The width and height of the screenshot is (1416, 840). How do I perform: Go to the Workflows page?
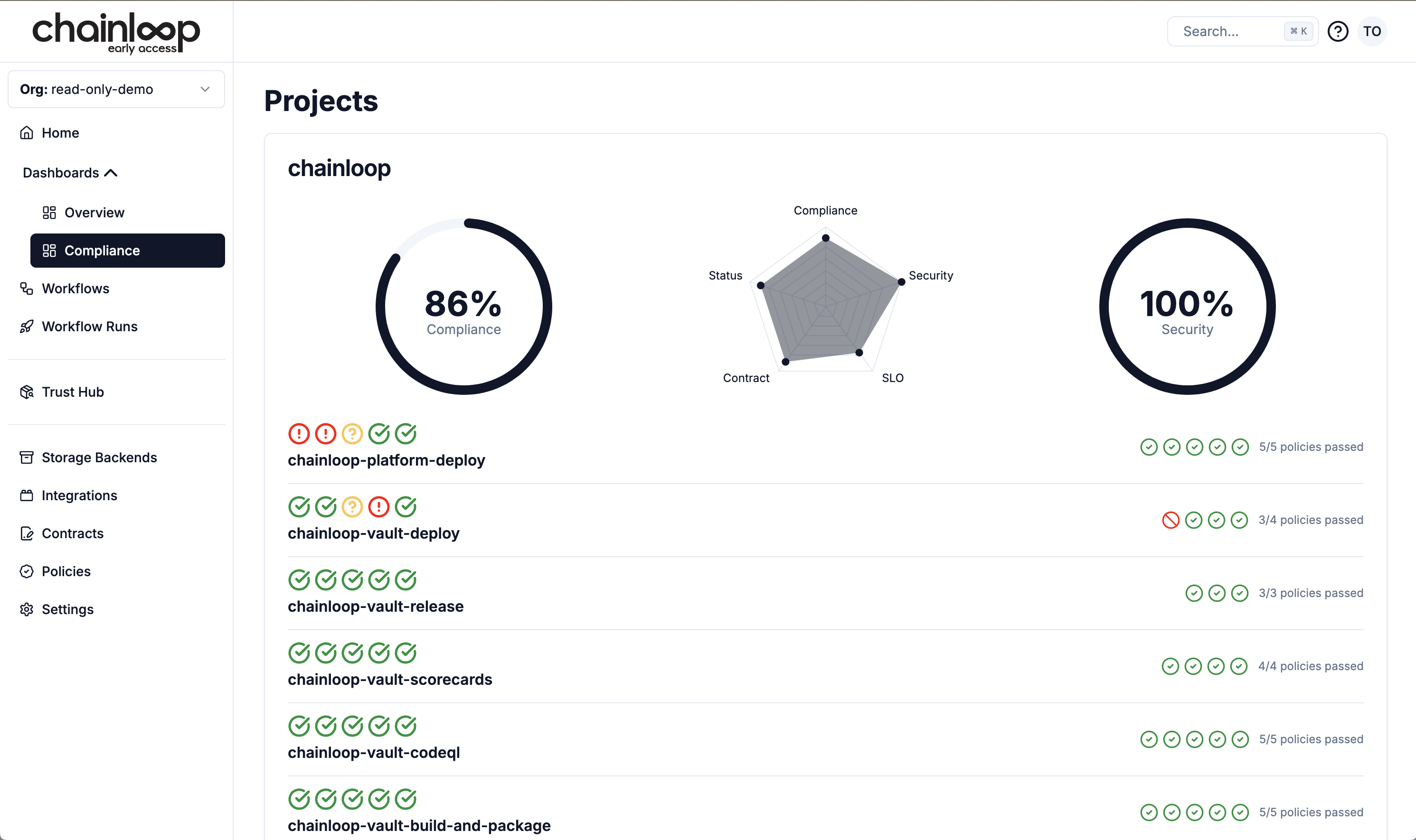(76, 289)
